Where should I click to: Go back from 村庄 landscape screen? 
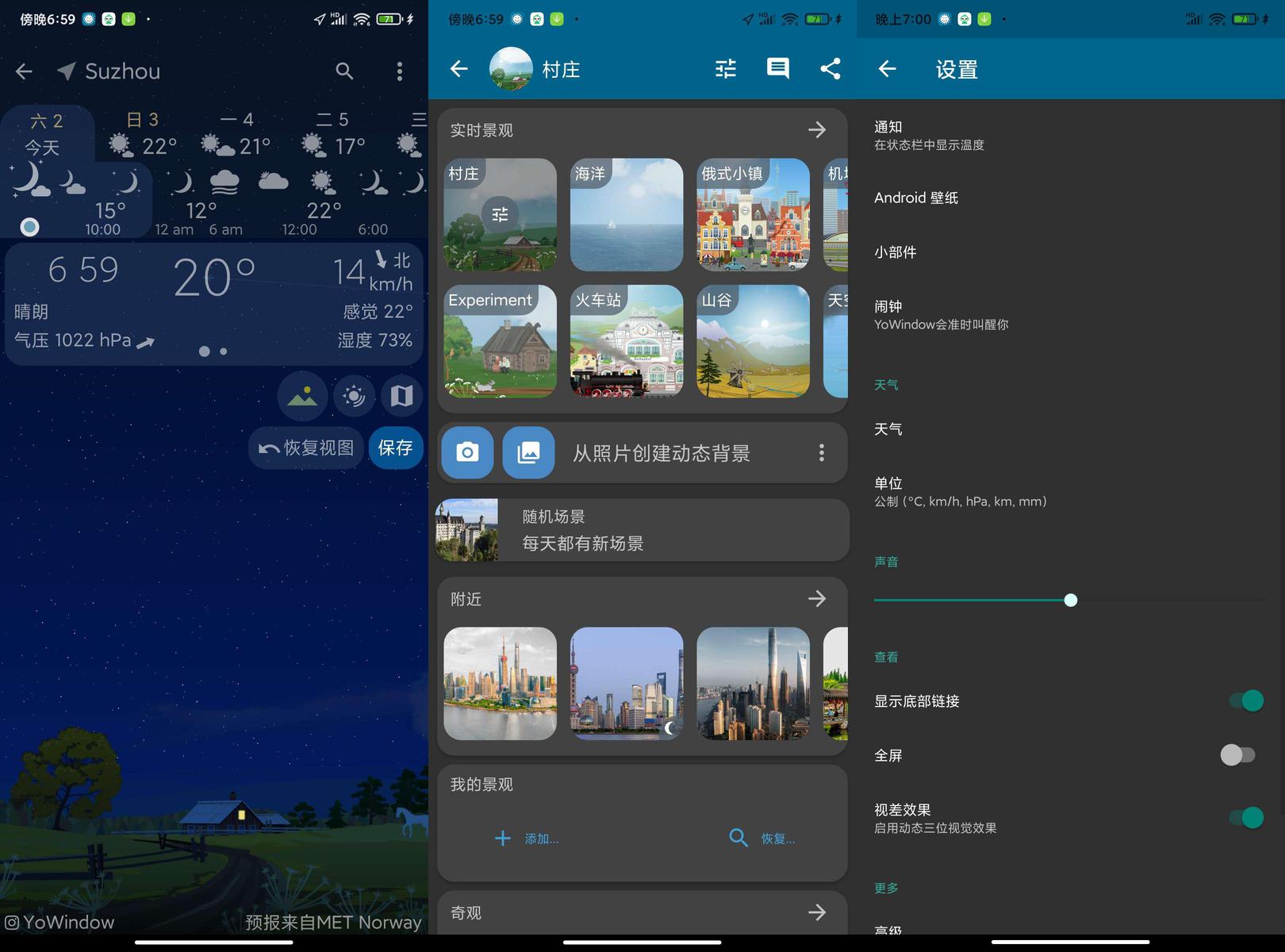458,69
